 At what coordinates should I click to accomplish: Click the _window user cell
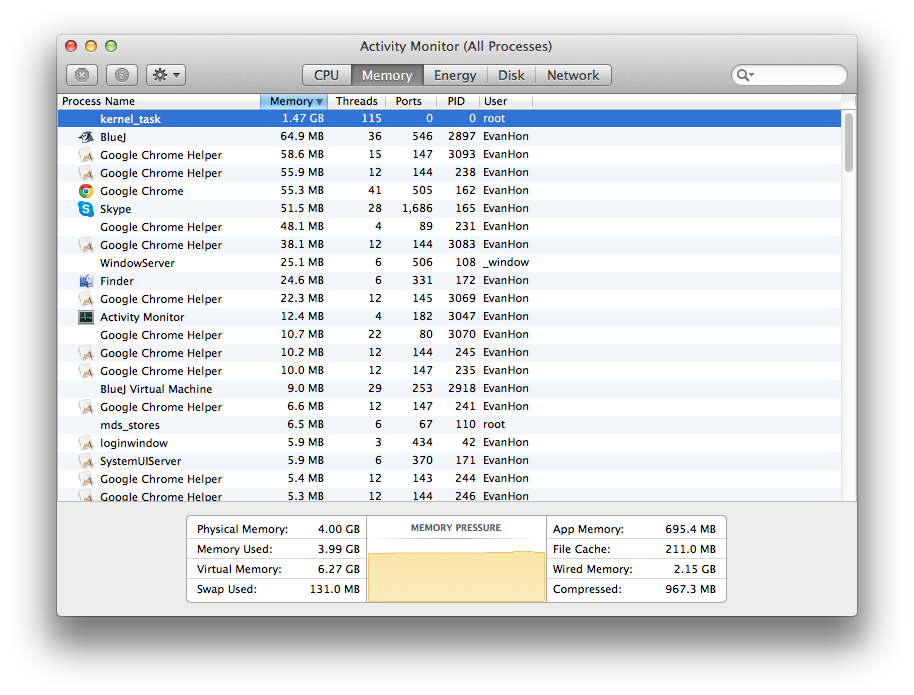(x=506, y=262)
